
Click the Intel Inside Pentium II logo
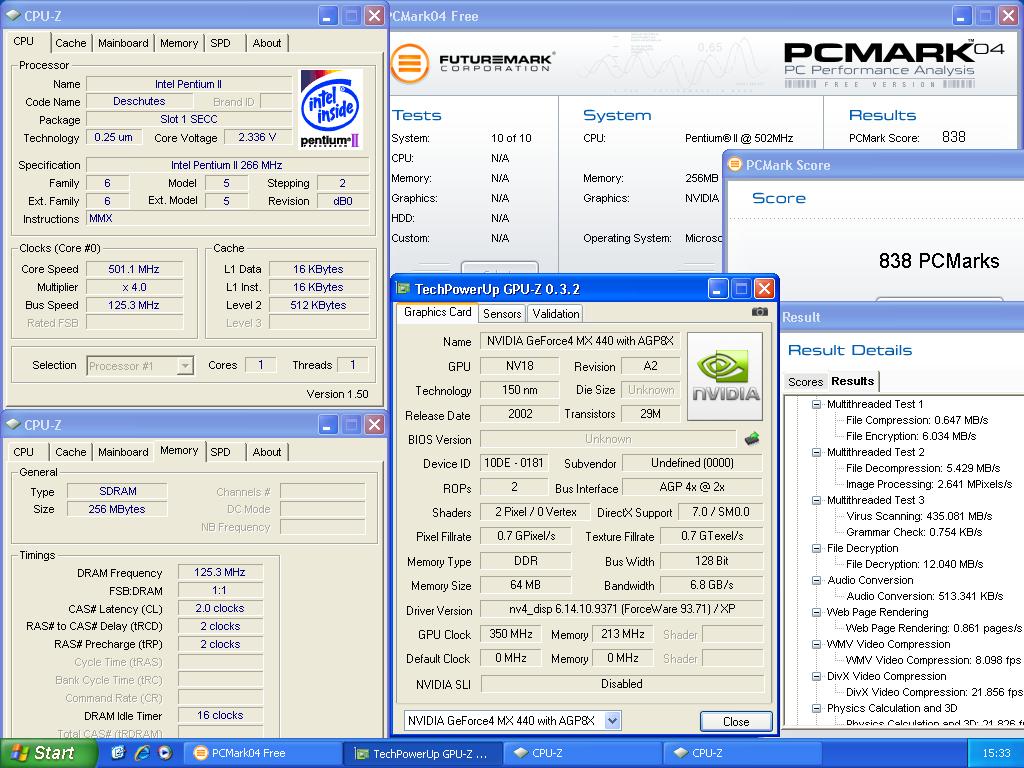coord(330,108)
